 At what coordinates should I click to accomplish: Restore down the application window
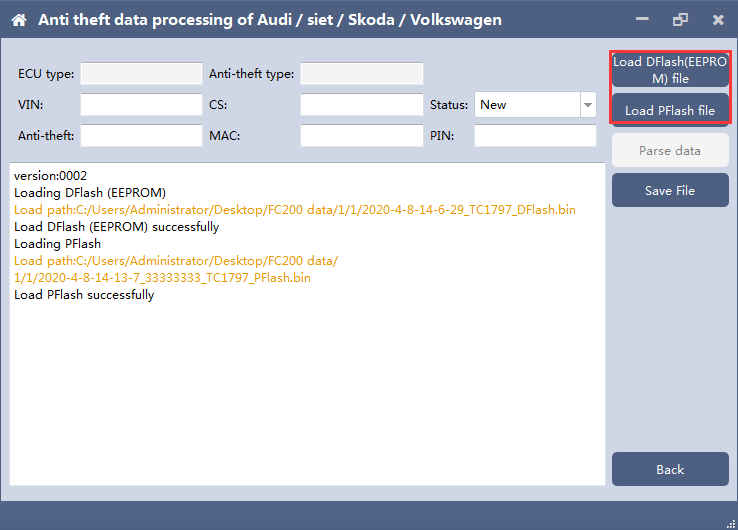[680, 20]
